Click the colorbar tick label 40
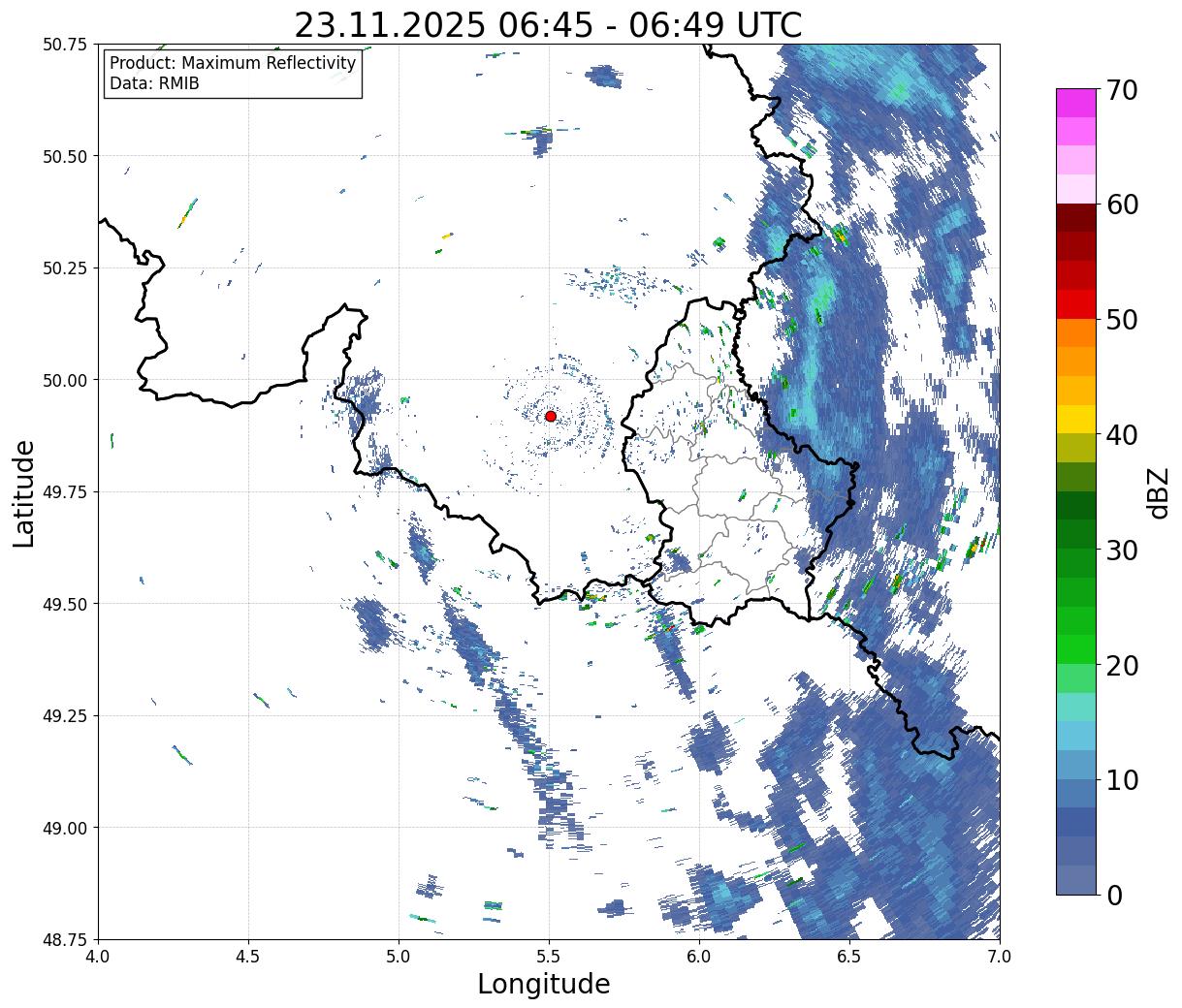Viewport: 1182px width, 1008px height. [x=1121, y=435]
